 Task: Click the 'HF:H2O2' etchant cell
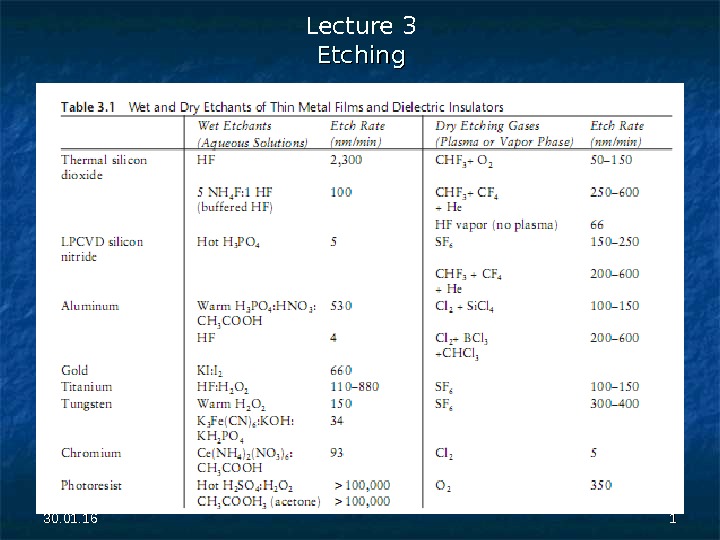[x=223, y=388]
